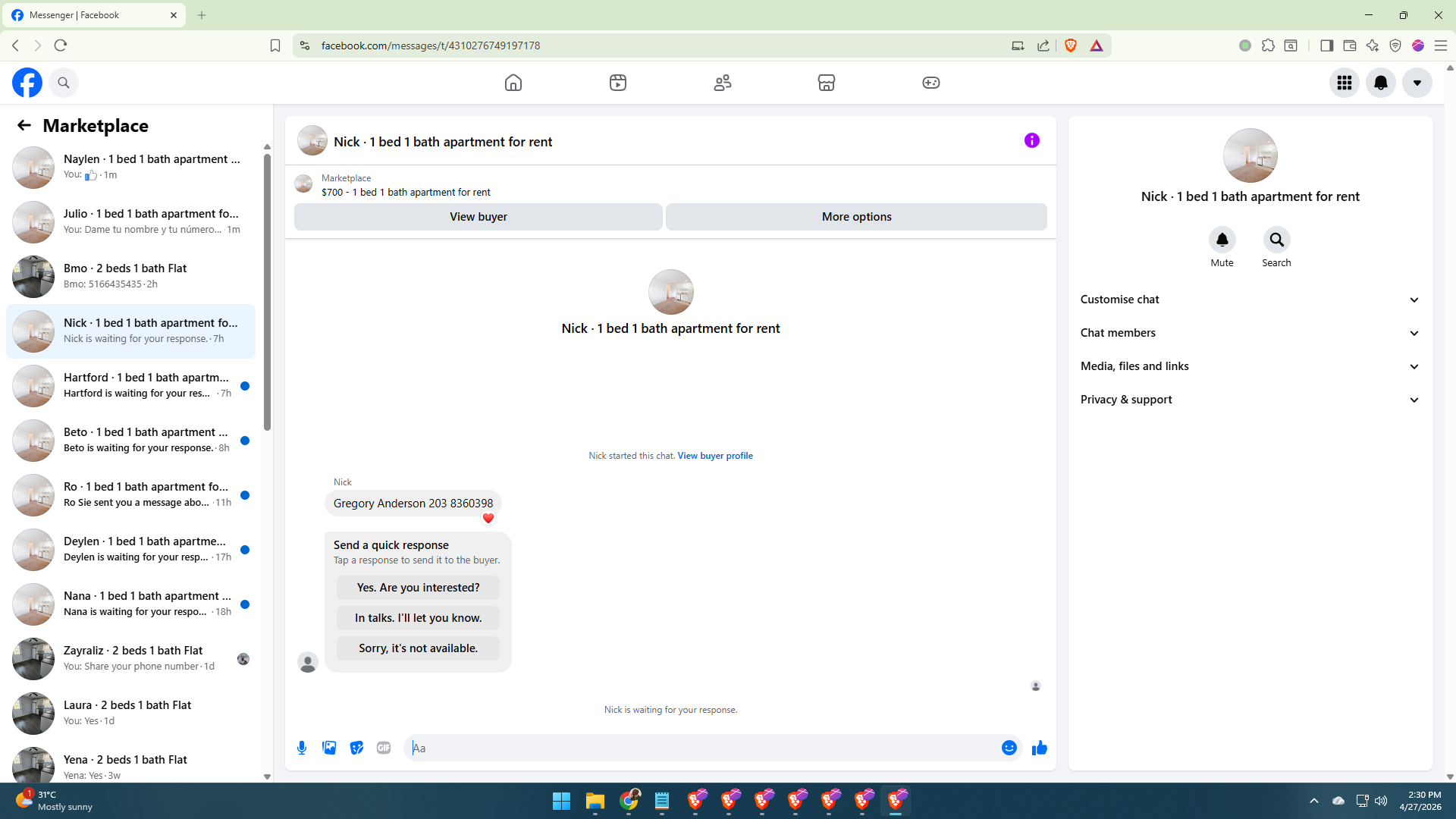Viewport: 1456px width, 819px height.
Task: Open the Julio conversation
Action: pos(130,222)
